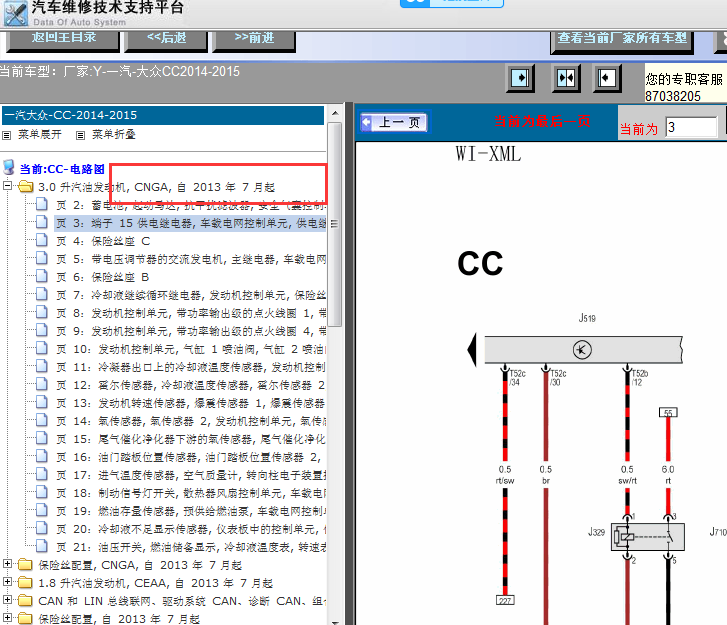
Task: Click the CC-电路图 computer icon
Action: (x=8, y=167)
